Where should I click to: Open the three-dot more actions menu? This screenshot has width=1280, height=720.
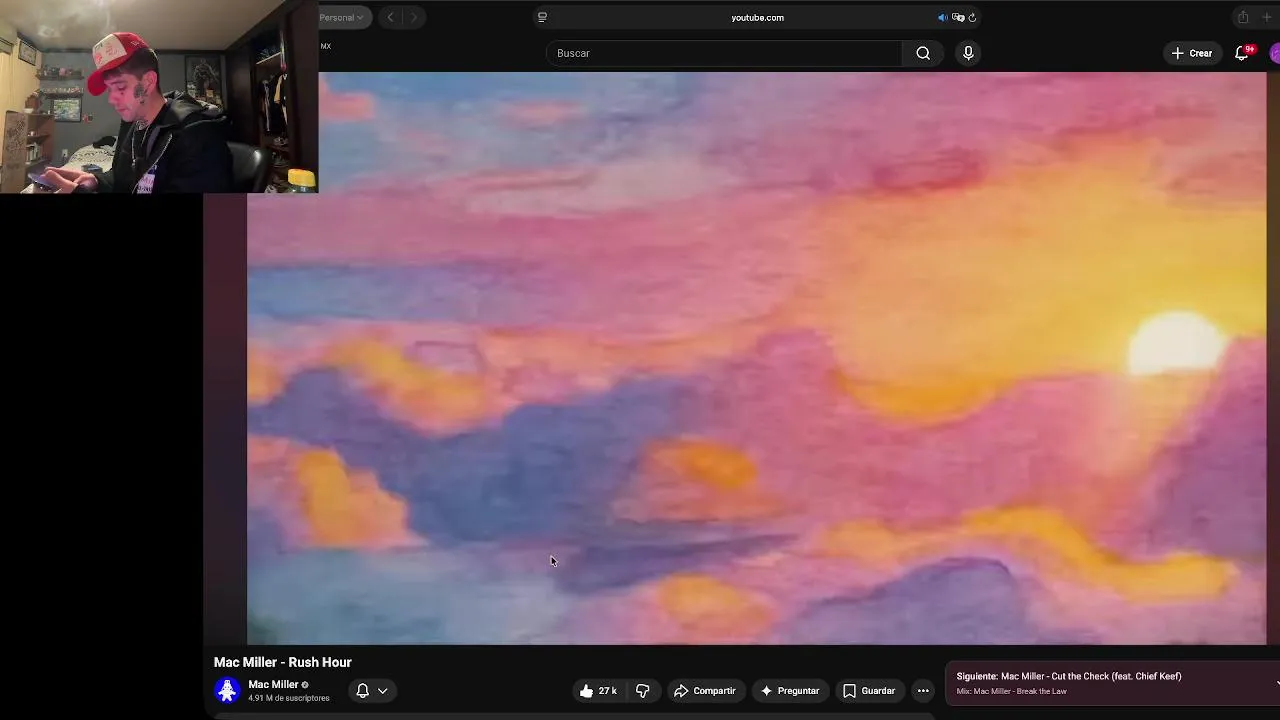(923, 690)
